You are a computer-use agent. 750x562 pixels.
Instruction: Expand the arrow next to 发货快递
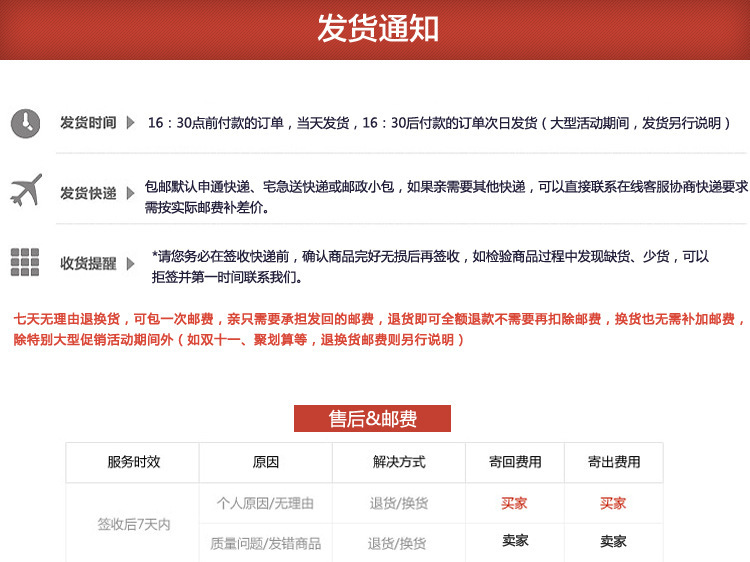click(x=130, y=193)
